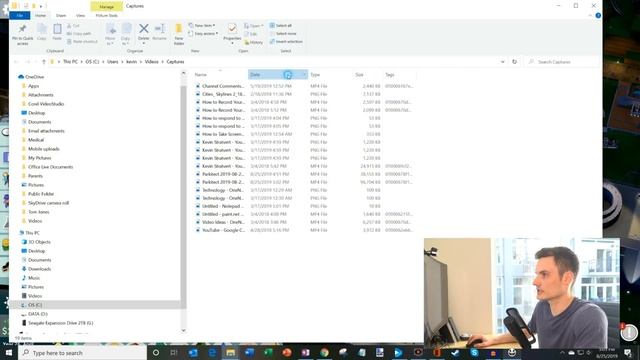Click Invert selection in the ribbon
The height and width of the screenshot is (360, 640).
286,42
